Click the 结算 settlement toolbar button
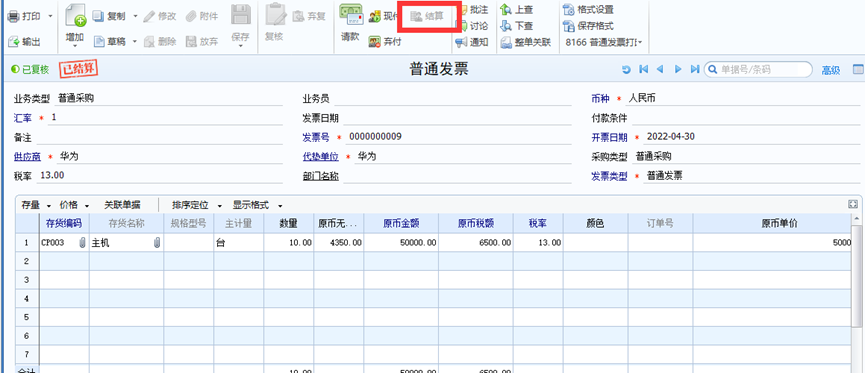The height and width of the screenshot is (373, 865). [x=427, y=17]
